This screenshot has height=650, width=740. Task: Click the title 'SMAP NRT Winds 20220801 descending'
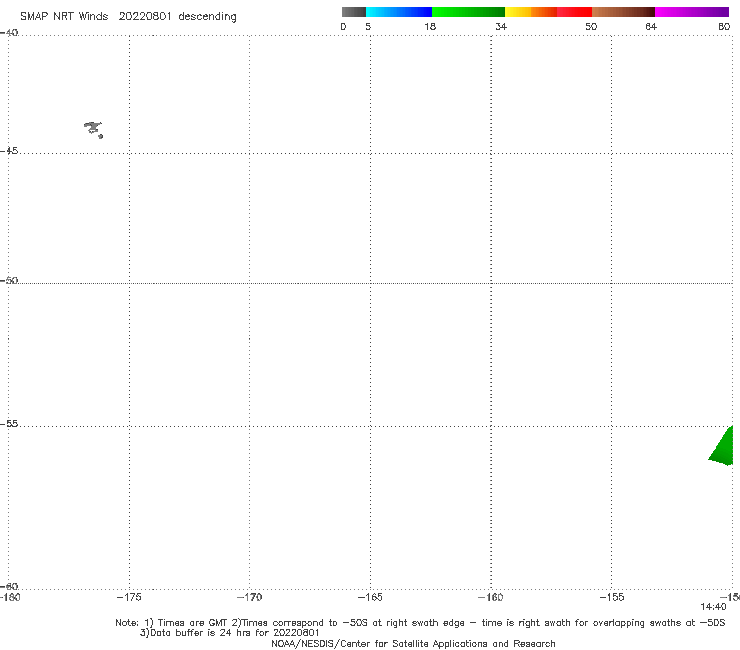pos(128,17)
